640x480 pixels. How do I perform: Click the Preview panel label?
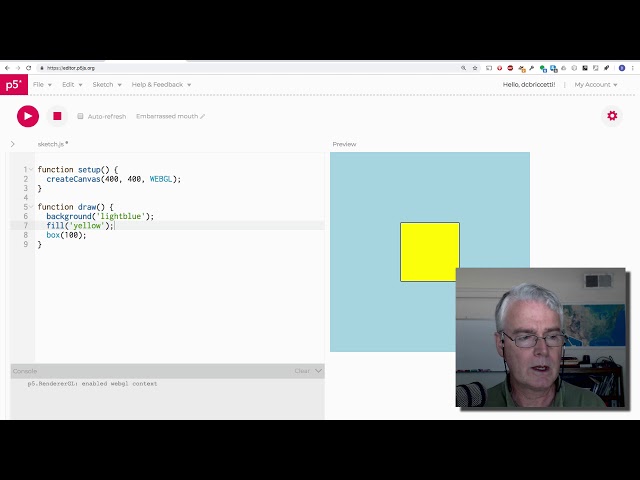pyautogui.click(x=344, y=144)
